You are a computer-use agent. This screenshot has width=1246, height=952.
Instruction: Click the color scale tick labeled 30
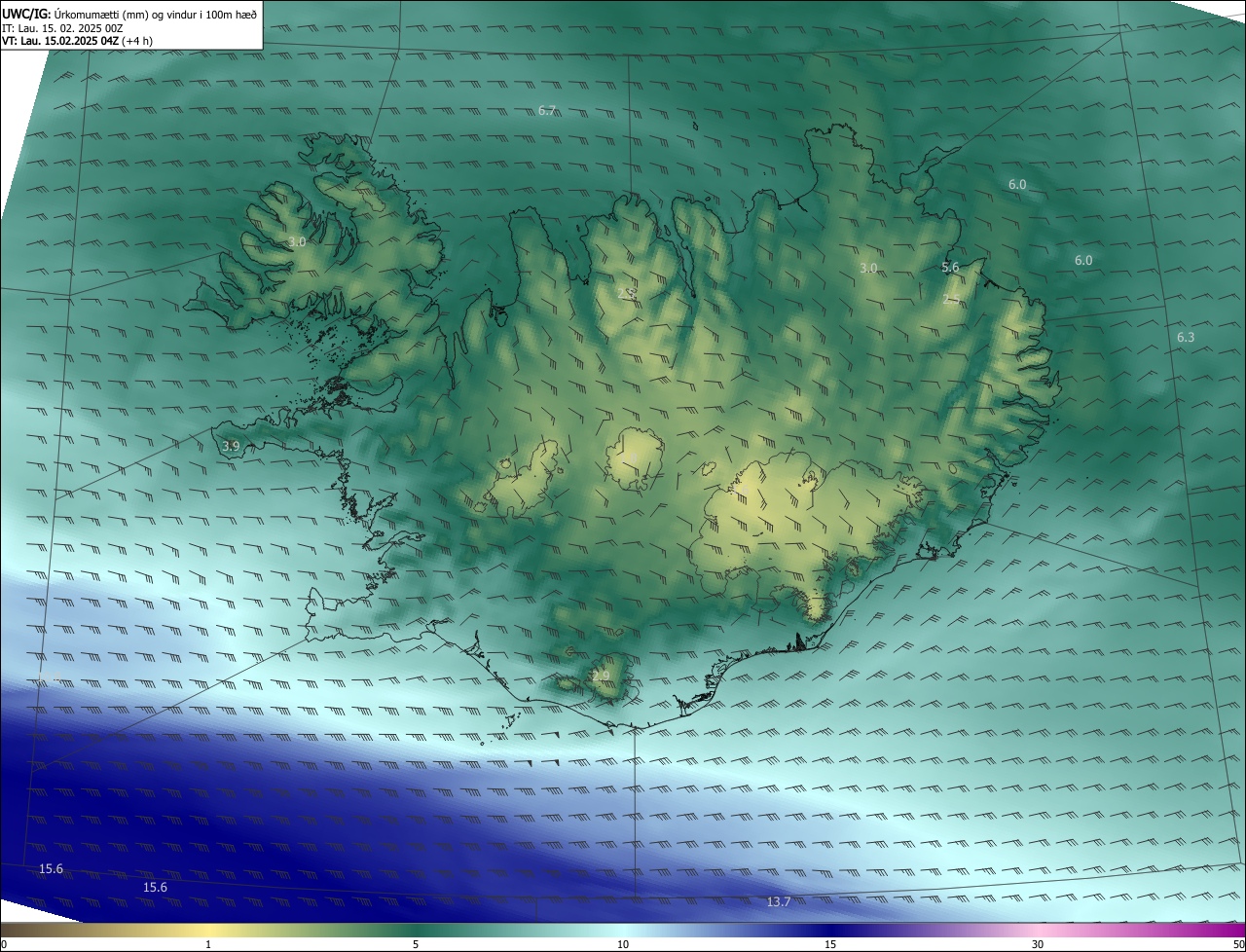coord(1038,944)
